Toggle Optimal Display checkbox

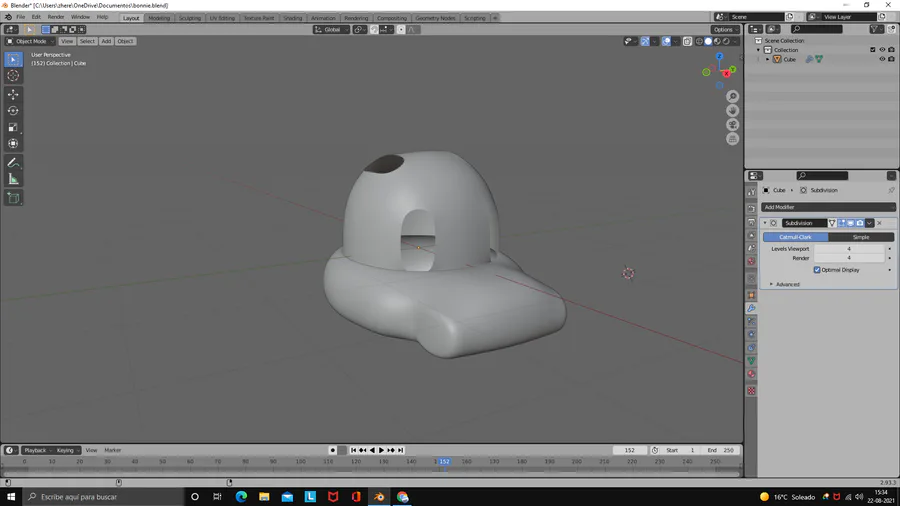pos(817,270)
